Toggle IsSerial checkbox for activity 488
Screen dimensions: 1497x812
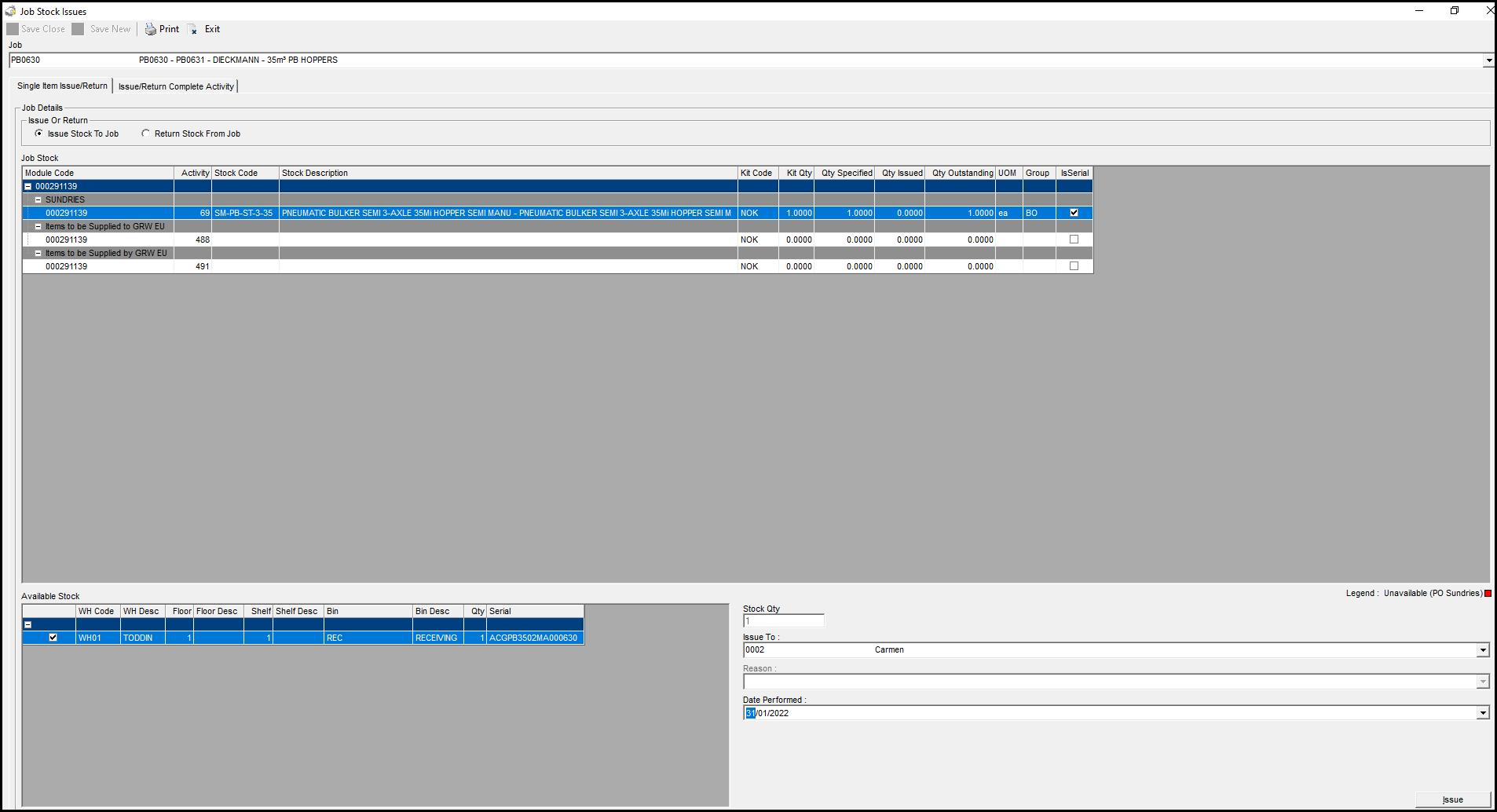(1074, 240)
